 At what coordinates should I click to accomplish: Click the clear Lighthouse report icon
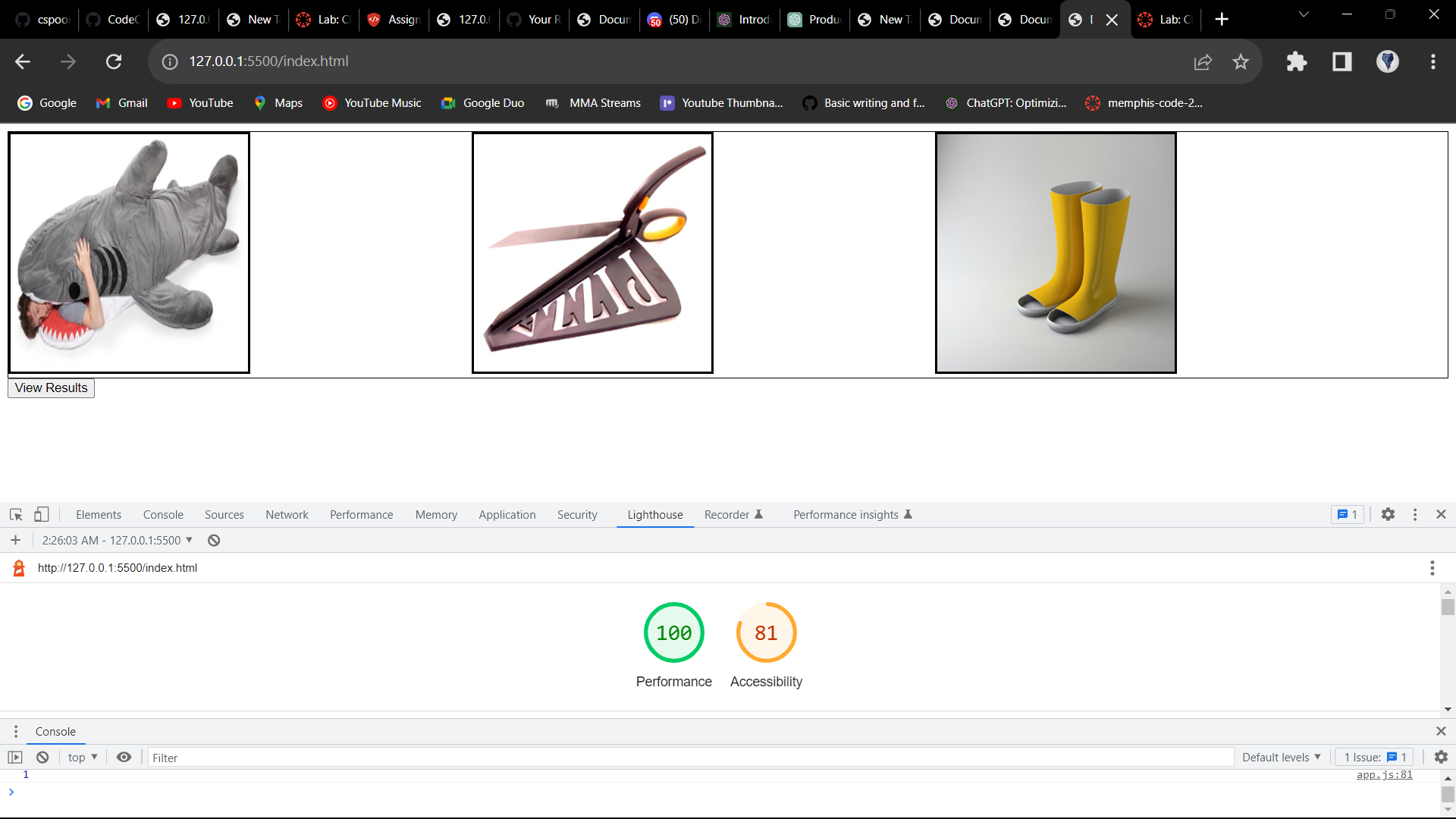tap(214, 541)
